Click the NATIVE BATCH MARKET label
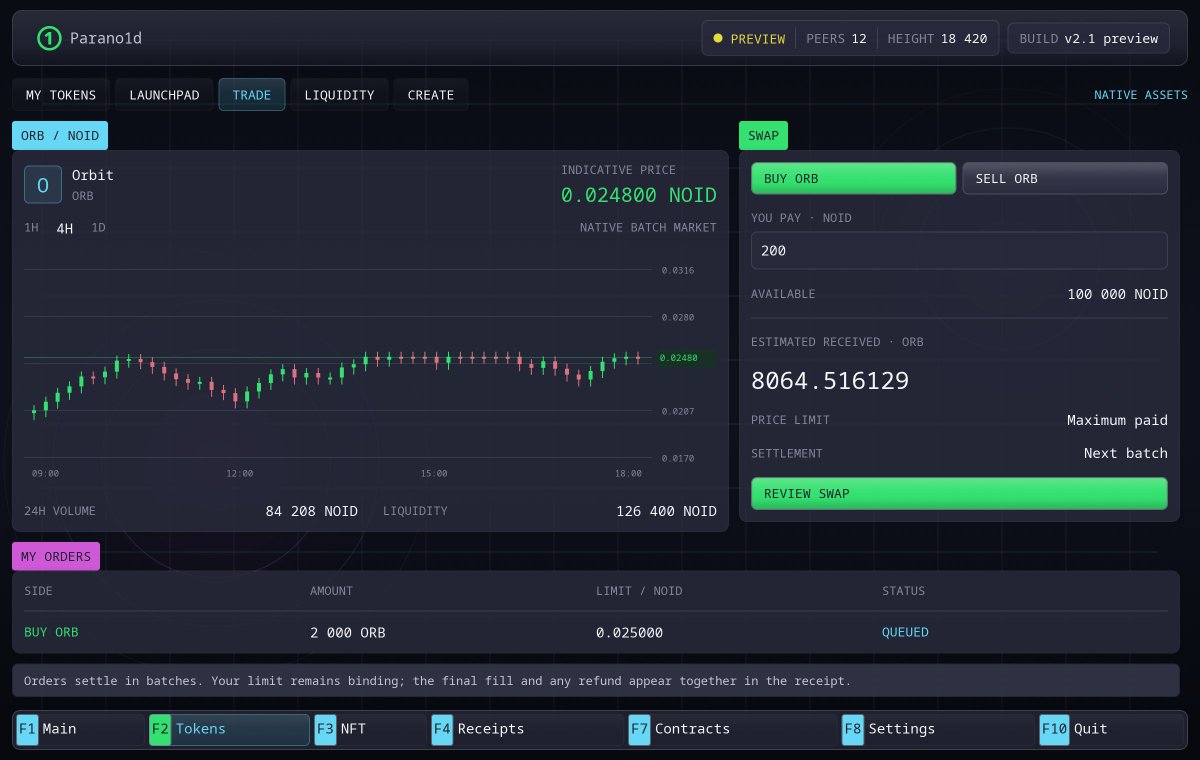The image size is (1200, 760). (x=648, y=228)
